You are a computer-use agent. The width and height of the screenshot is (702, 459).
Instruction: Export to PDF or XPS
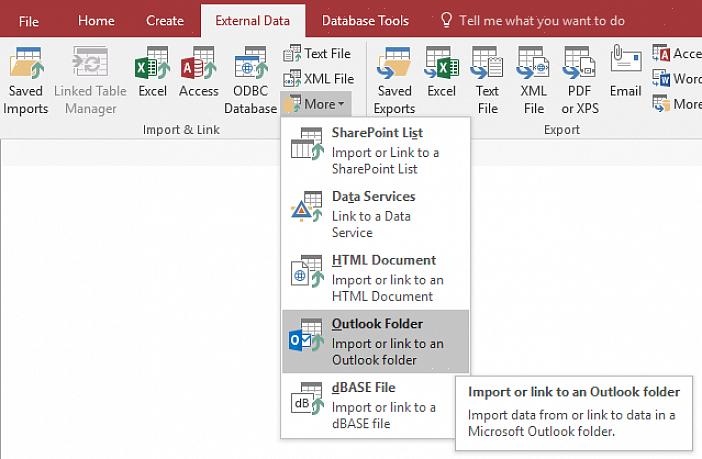[x=580, y=80]
